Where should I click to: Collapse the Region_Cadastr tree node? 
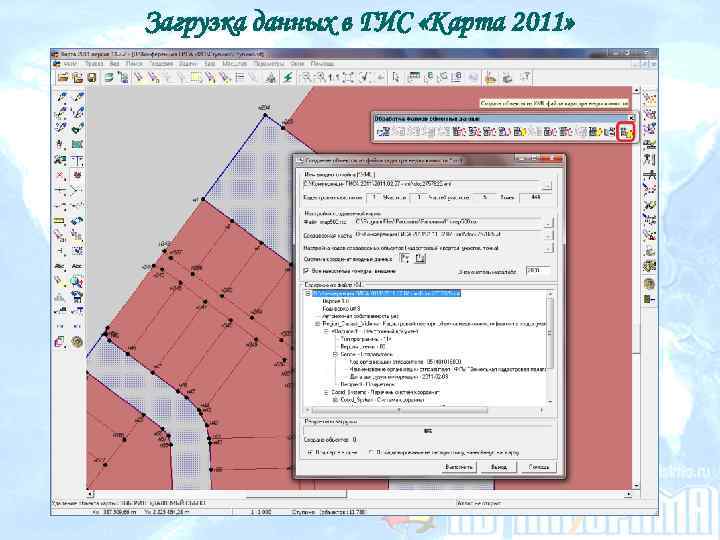point(317,324)
